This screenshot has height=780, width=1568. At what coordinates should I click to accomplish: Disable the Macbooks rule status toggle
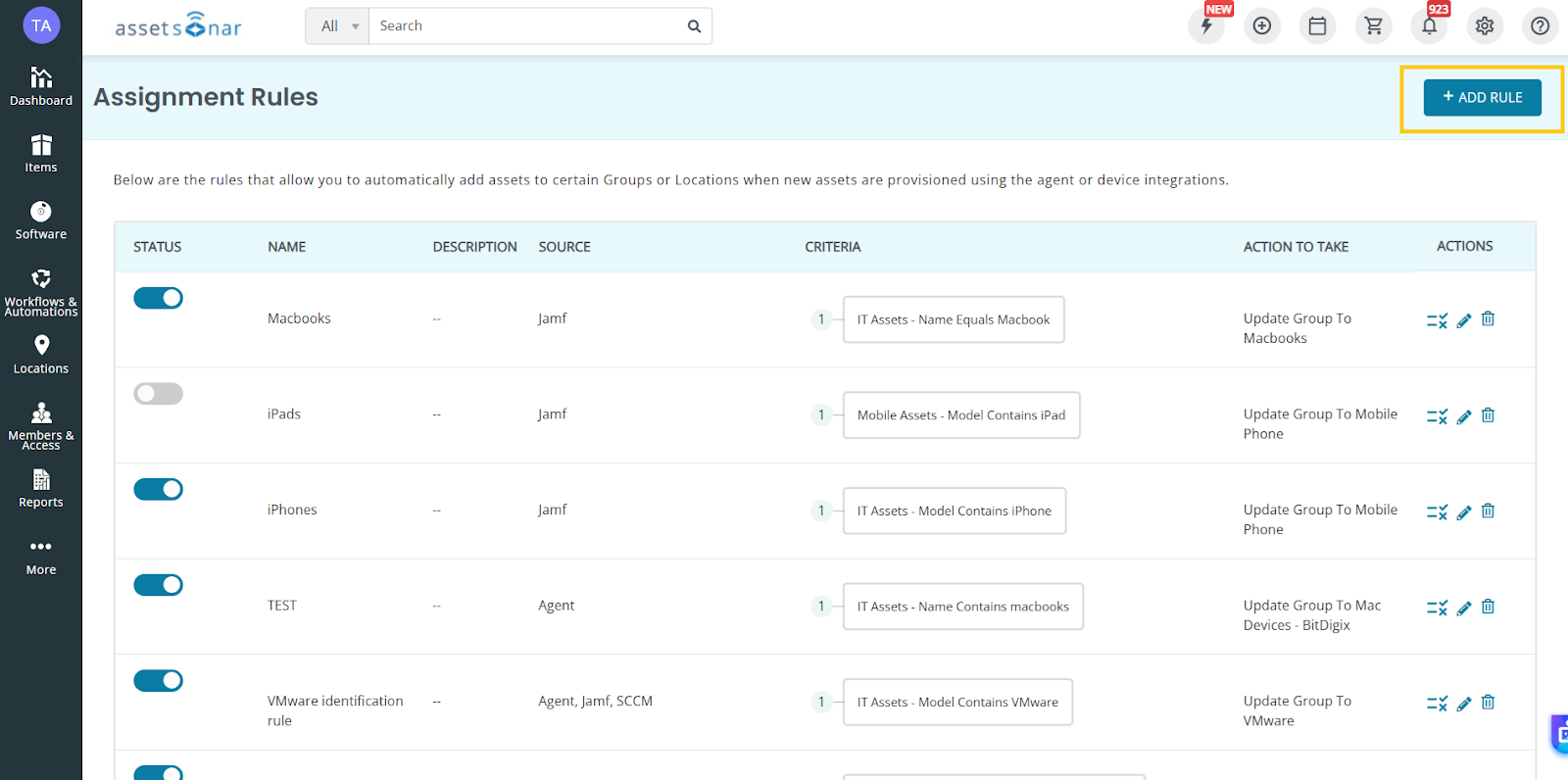(158, 298)
